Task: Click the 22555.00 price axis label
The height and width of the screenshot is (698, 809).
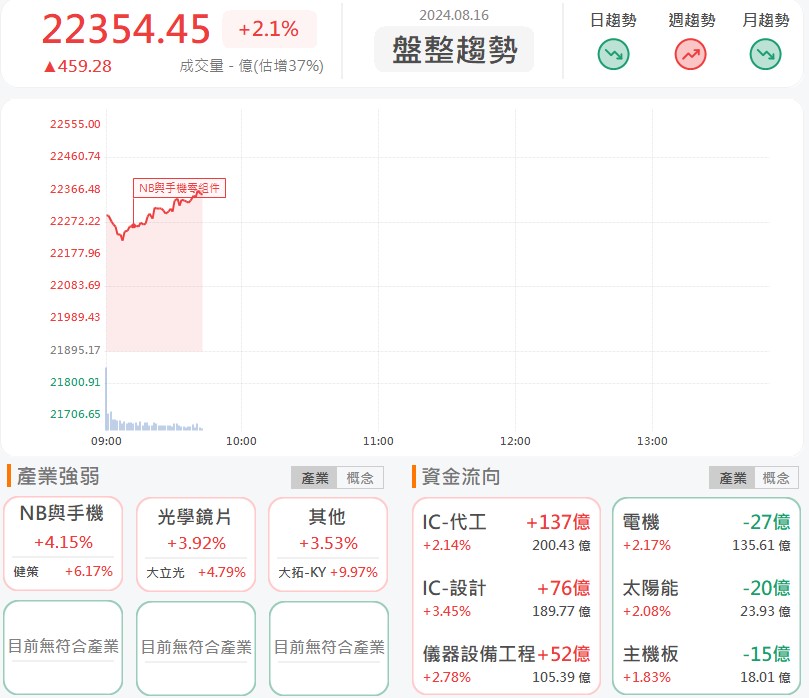Action: coord(75,124)
